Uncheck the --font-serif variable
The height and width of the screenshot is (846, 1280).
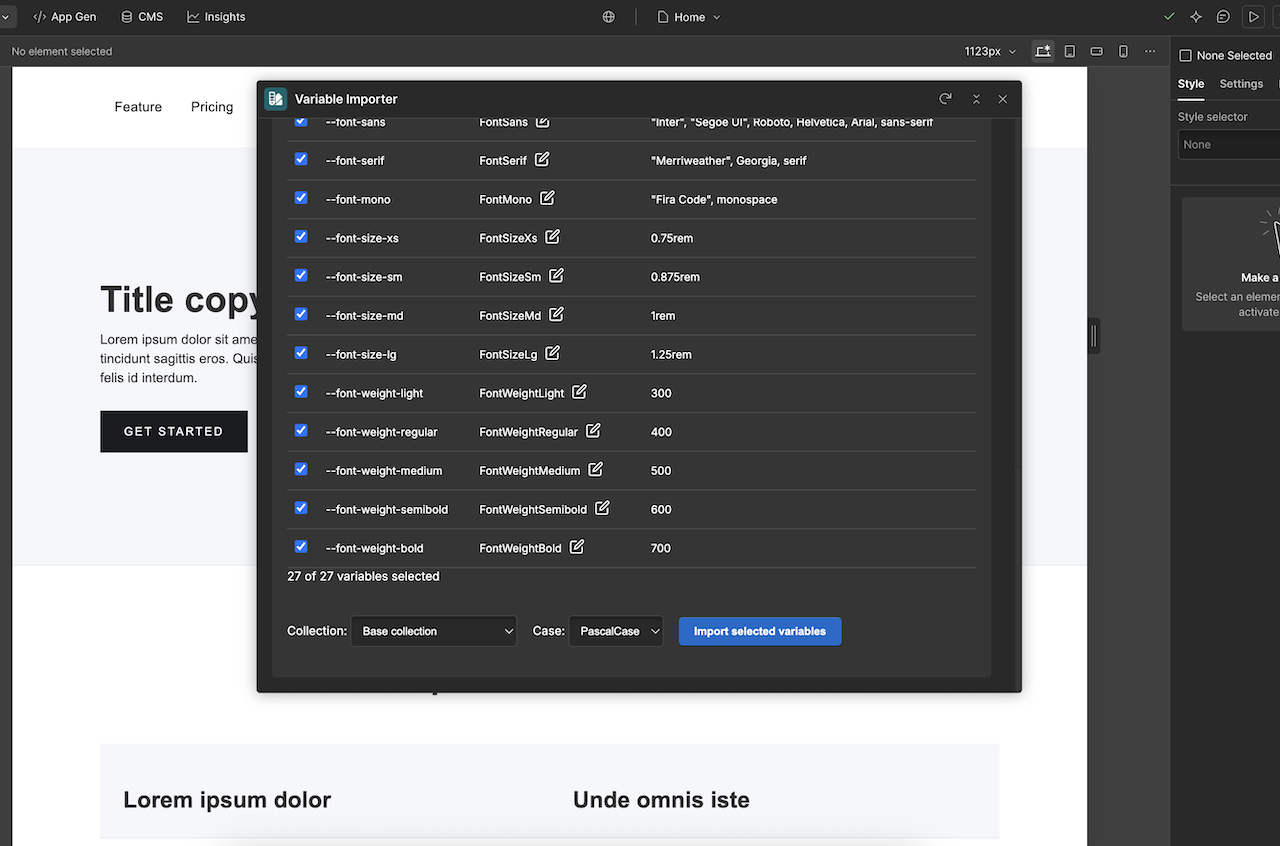pos(301,159)
